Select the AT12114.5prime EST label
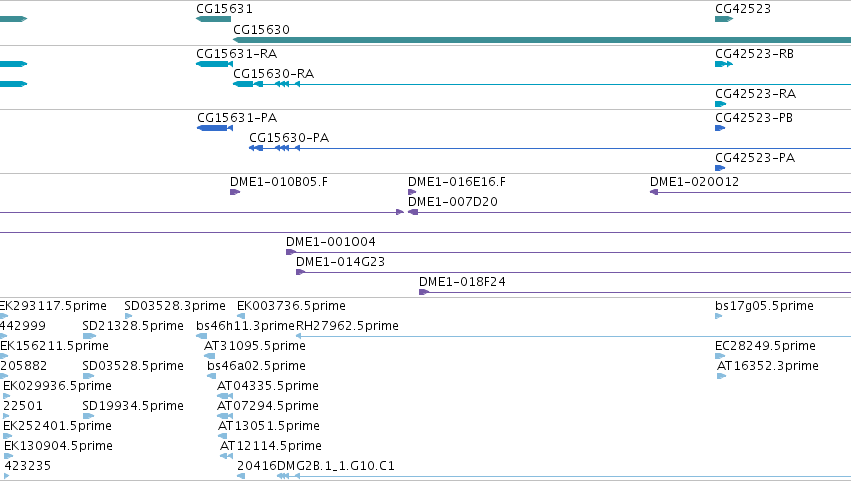 coord(270,447)
